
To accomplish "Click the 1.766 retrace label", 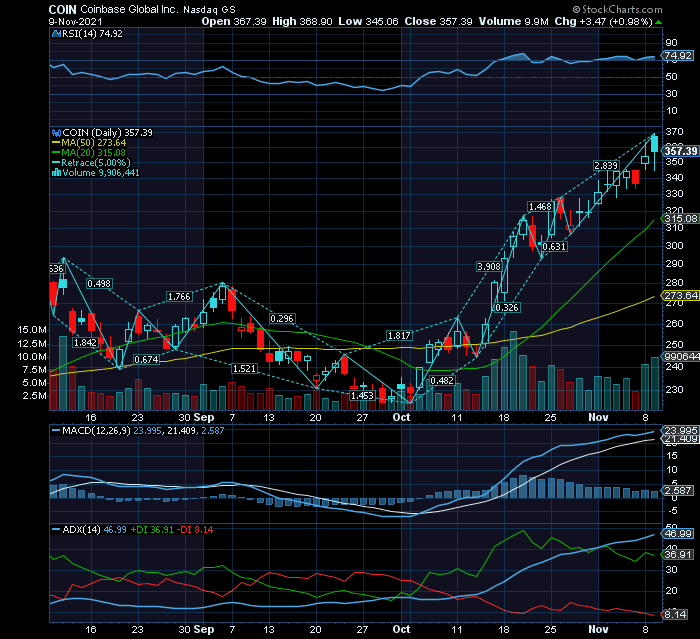I will [179, 297].
